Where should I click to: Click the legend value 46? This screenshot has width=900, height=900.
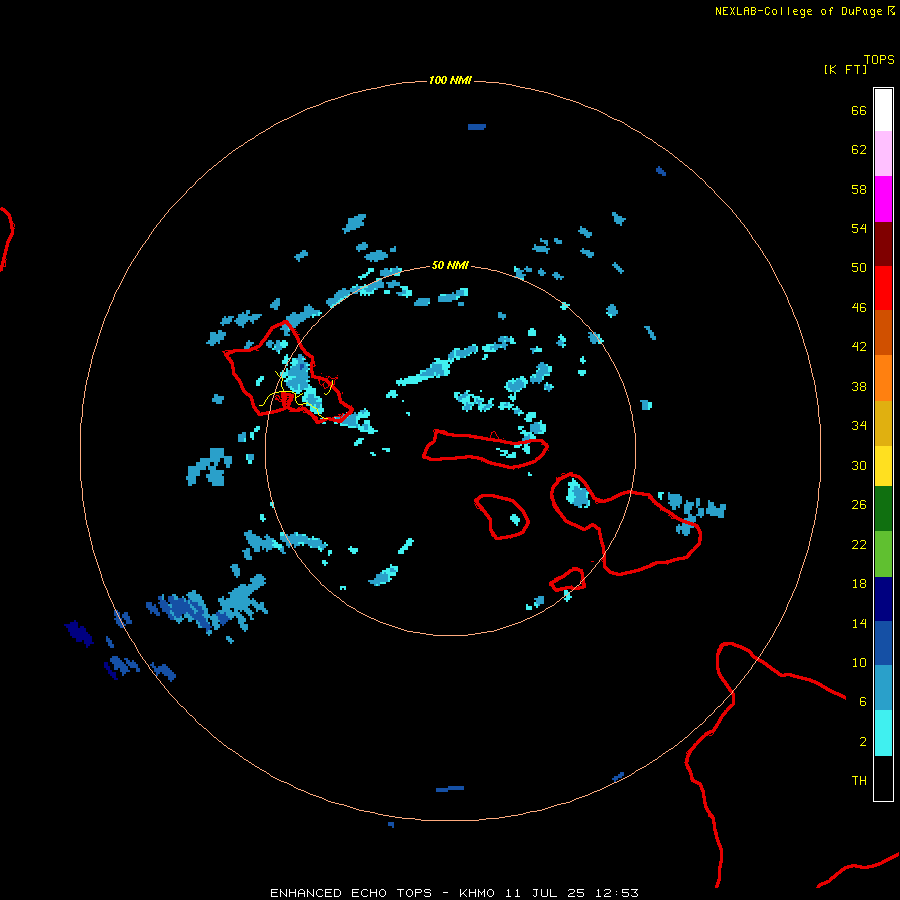(x=859, y=307)
